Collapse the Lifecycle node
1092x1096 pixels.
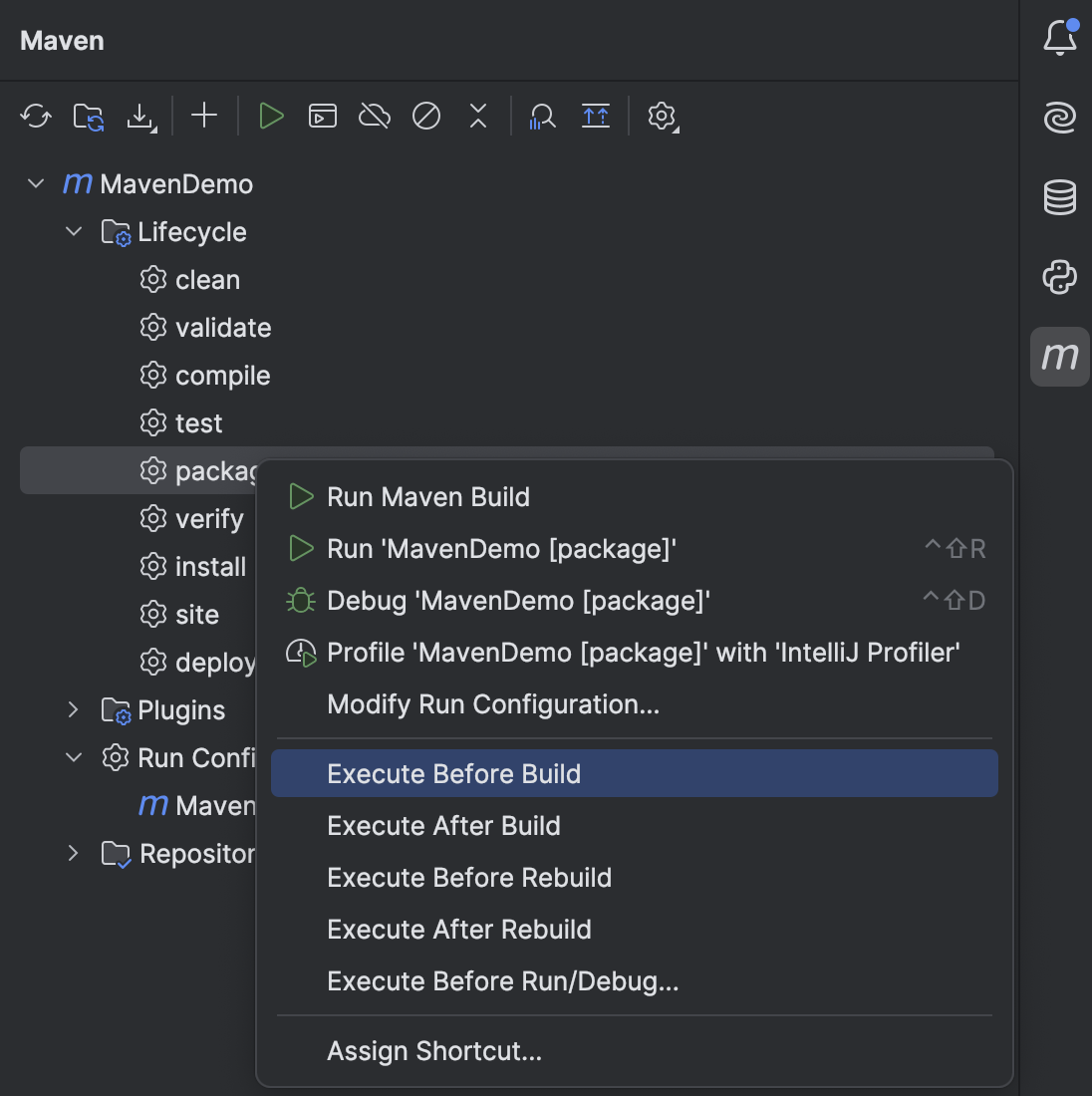(x=73, y=231)
